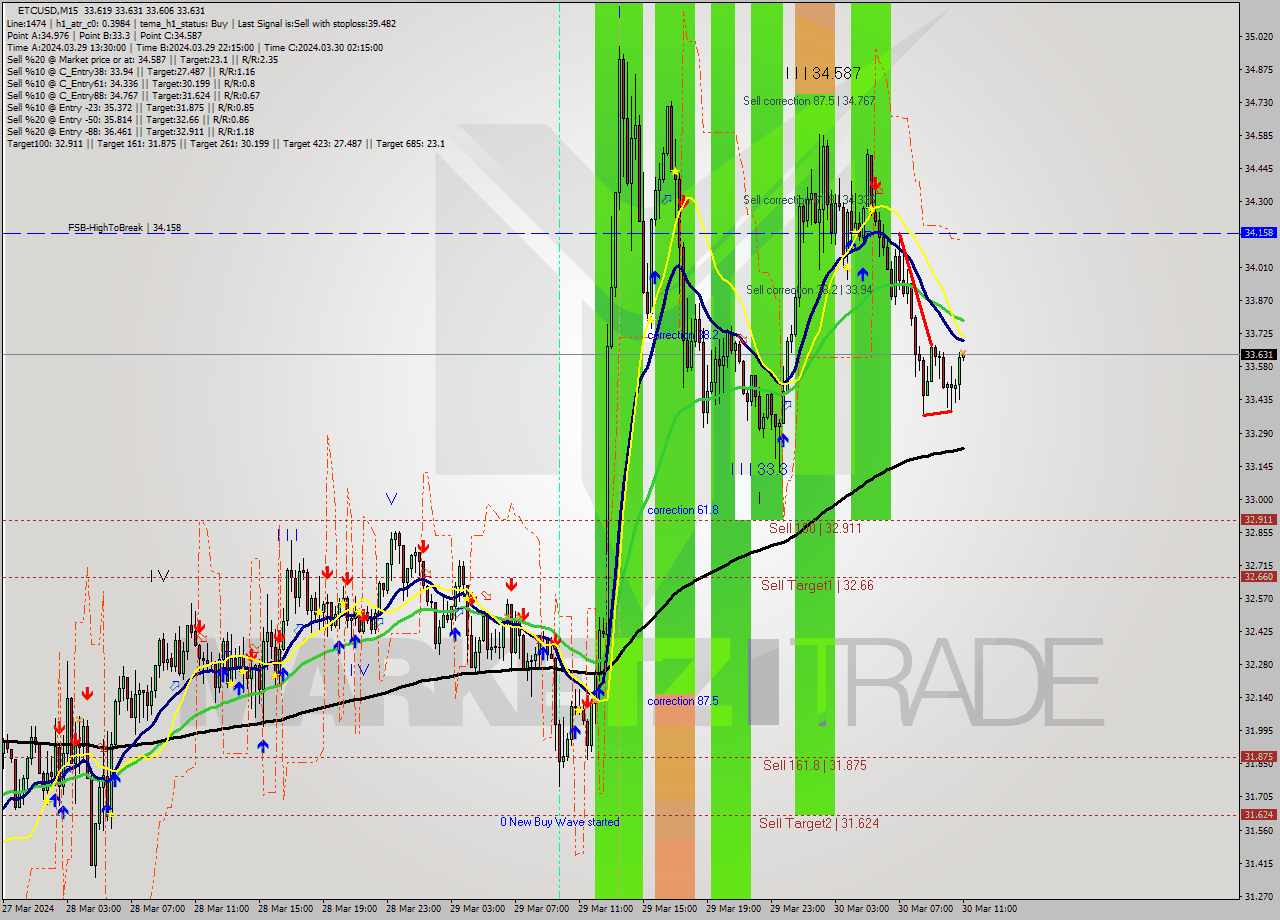The image size is (1280, 920).
Task: Click the current price tag 33.631
Action: tap(1258, 354)
